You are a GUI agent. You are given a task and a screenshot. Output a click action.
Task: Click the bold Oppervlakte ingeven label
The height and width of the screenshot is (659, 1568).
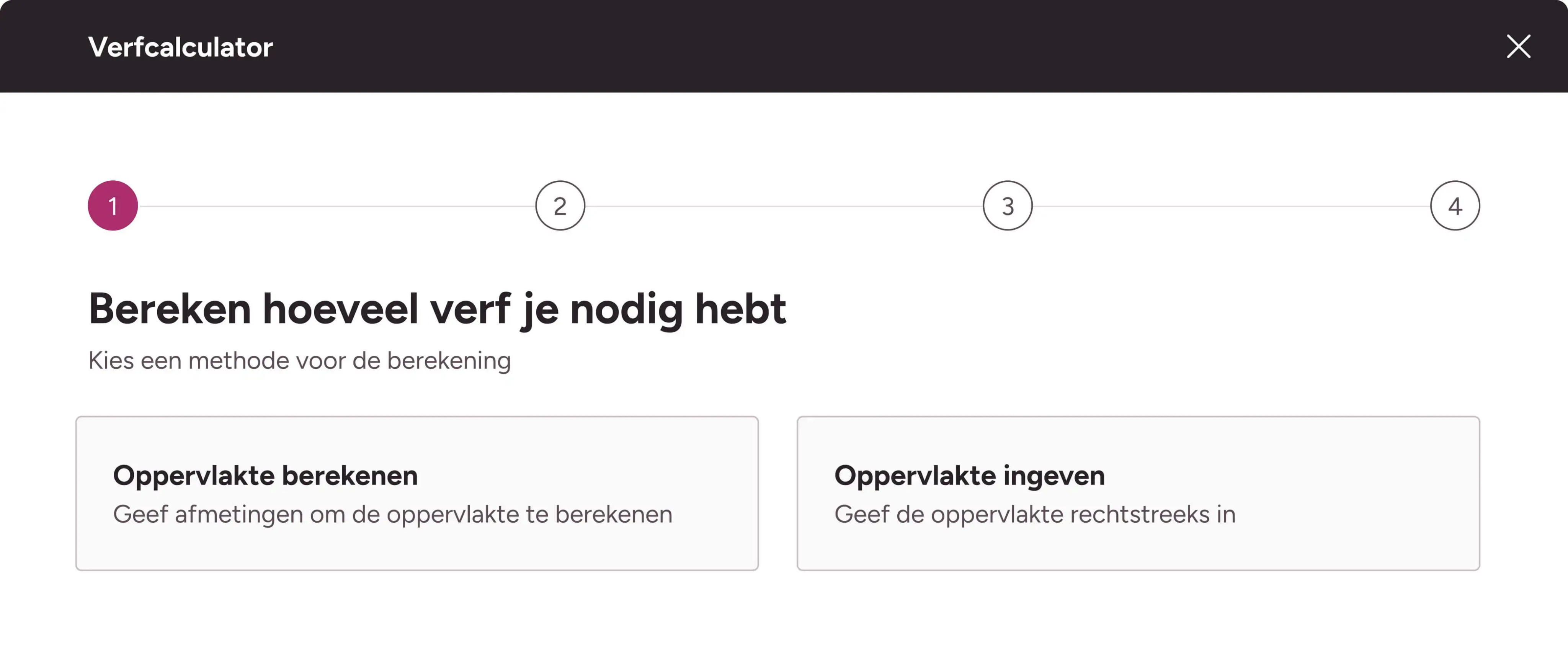click(x=969, y=476)
